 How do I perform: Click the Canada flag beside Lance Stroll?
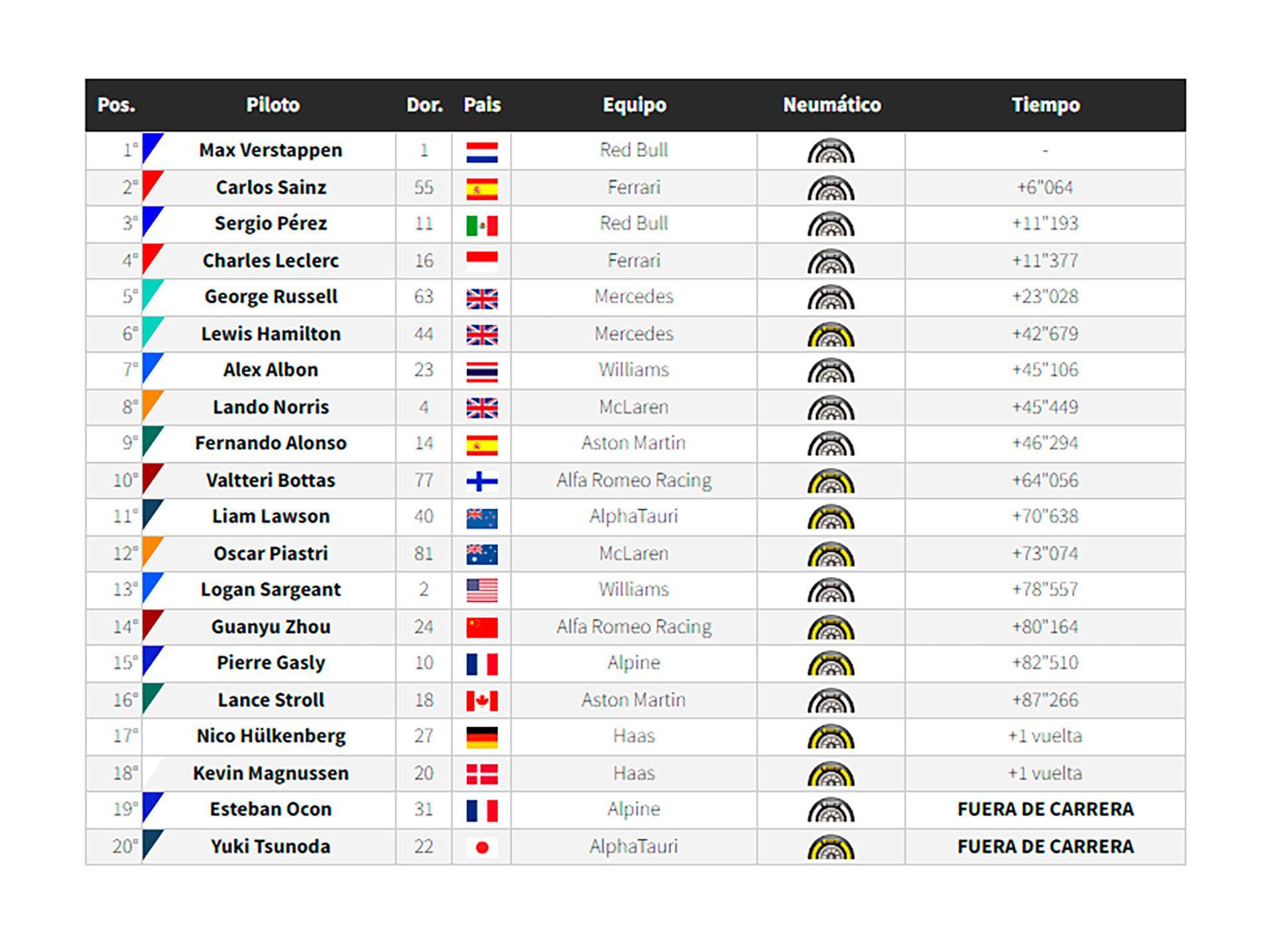click(x=481, y=701)
